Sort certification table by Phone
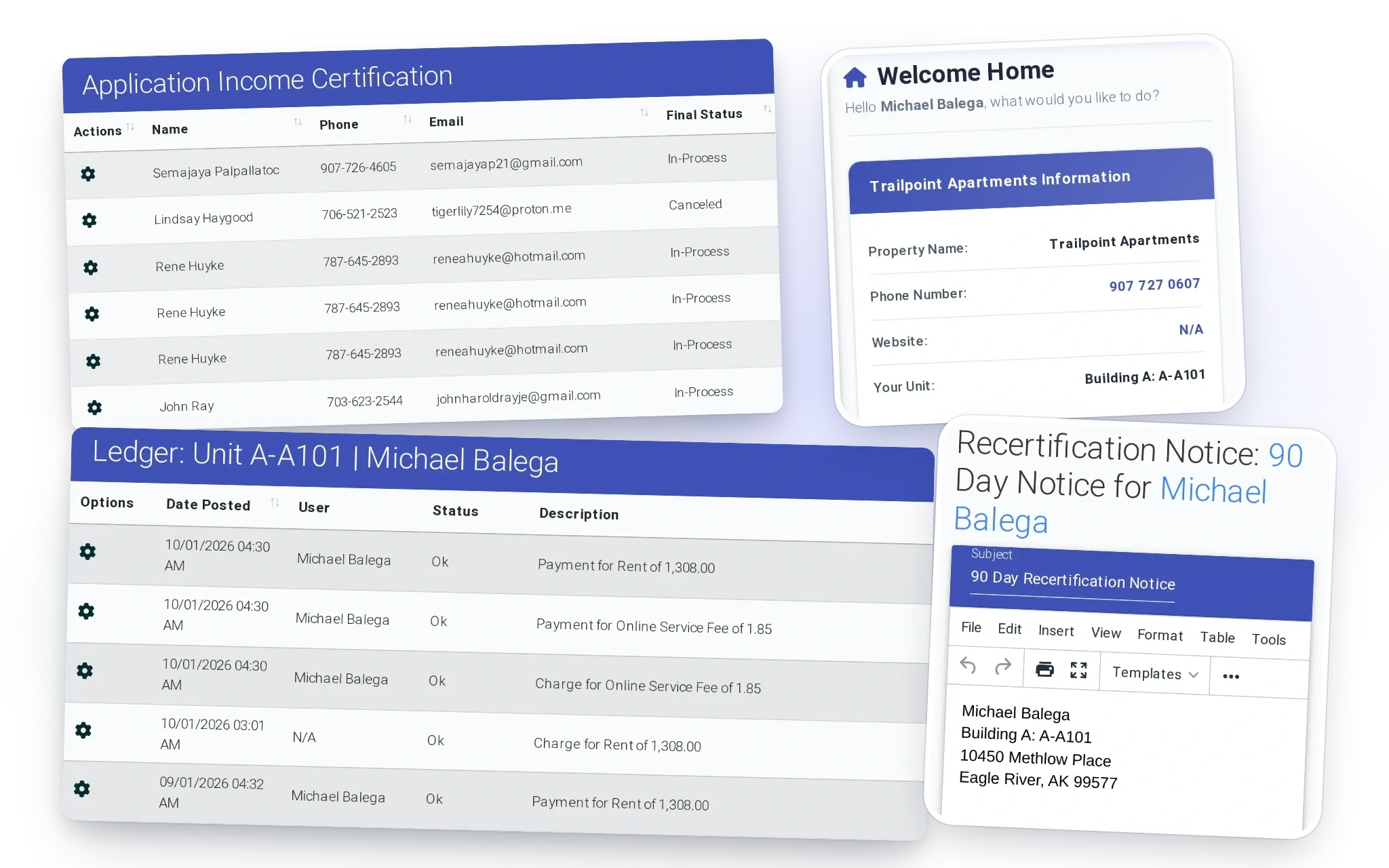 point(408,119)
